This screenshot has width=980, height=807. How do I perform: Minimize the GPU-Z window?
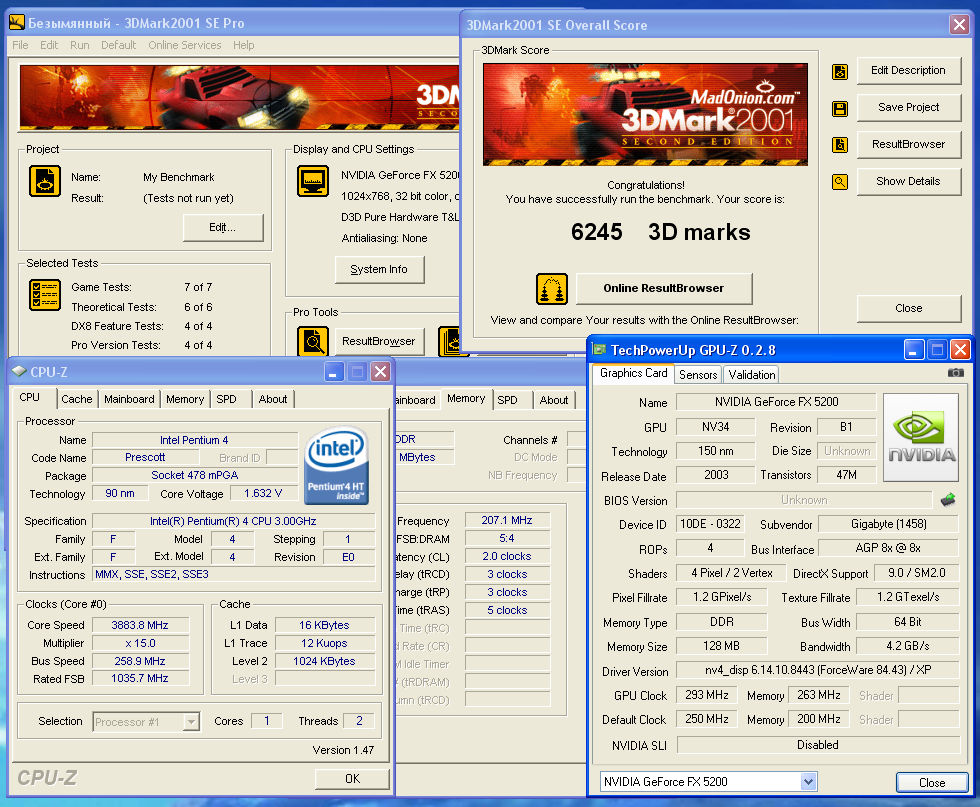(914, 350)
